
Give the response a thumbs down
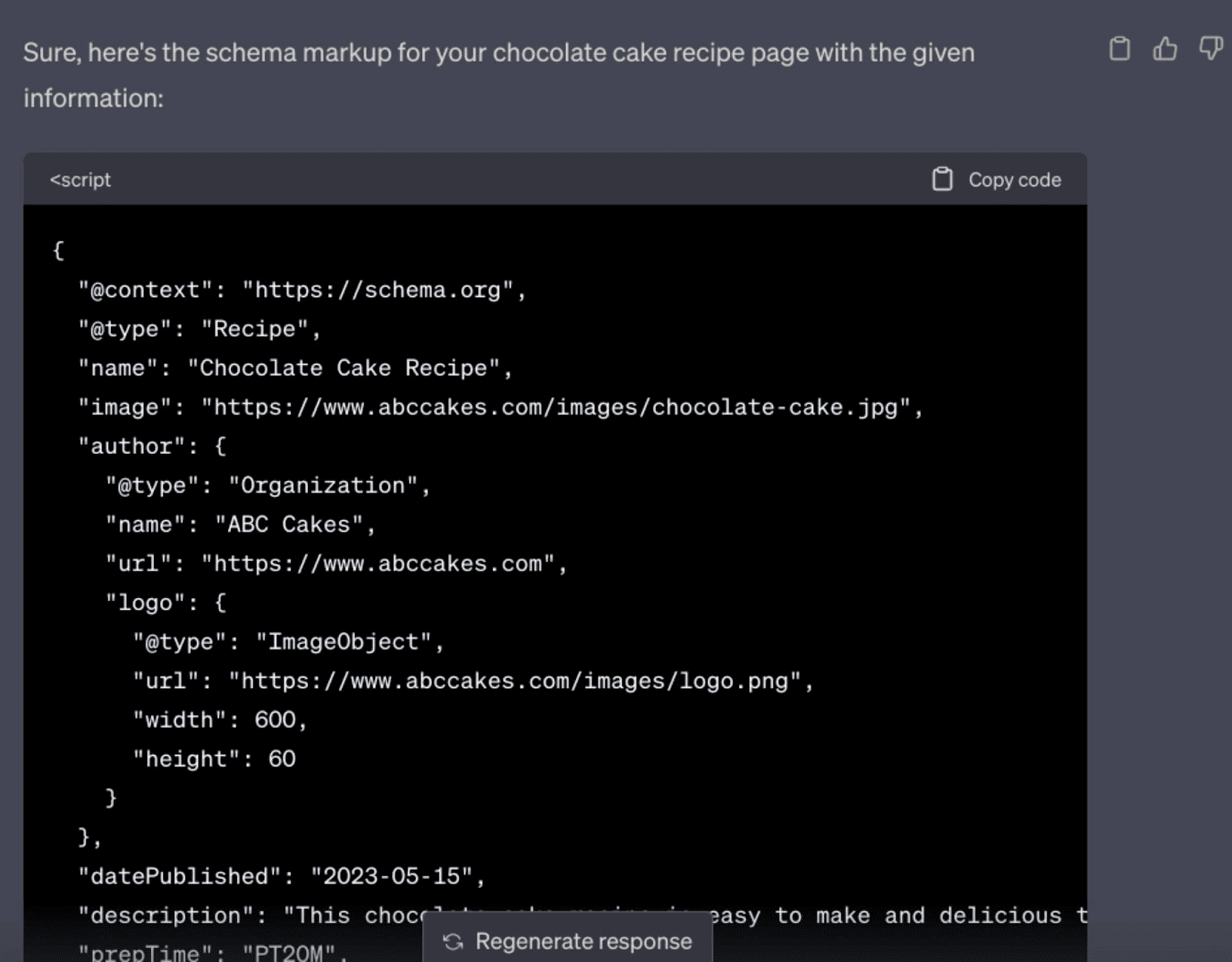(1210, 48)
